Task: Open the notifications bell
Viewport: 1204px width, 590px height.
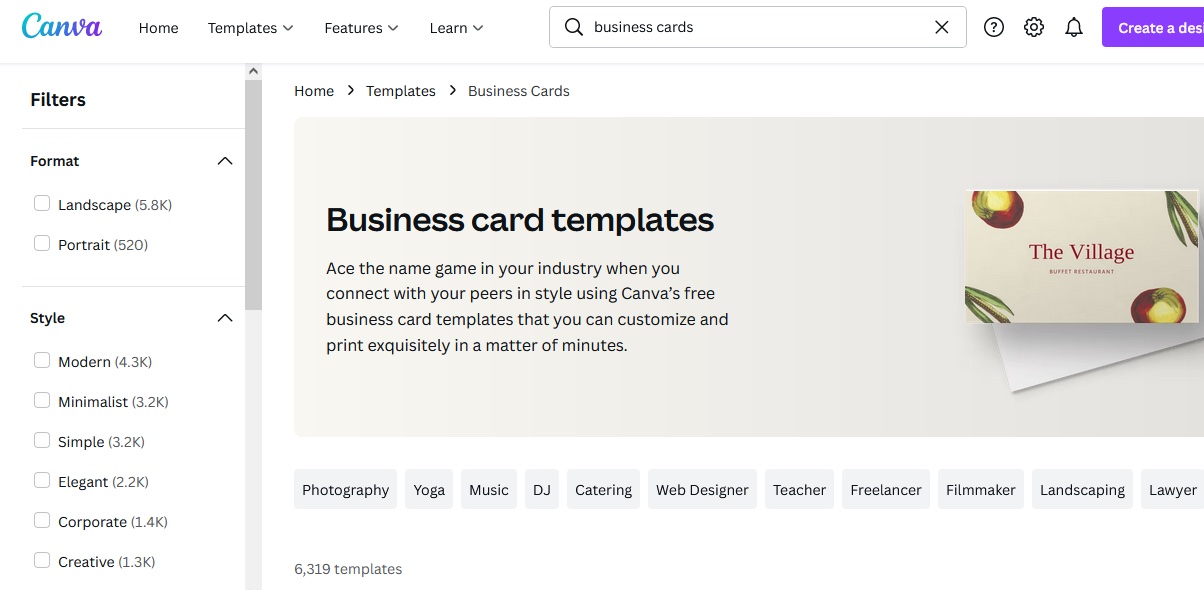Action: tap(1074, 26)
